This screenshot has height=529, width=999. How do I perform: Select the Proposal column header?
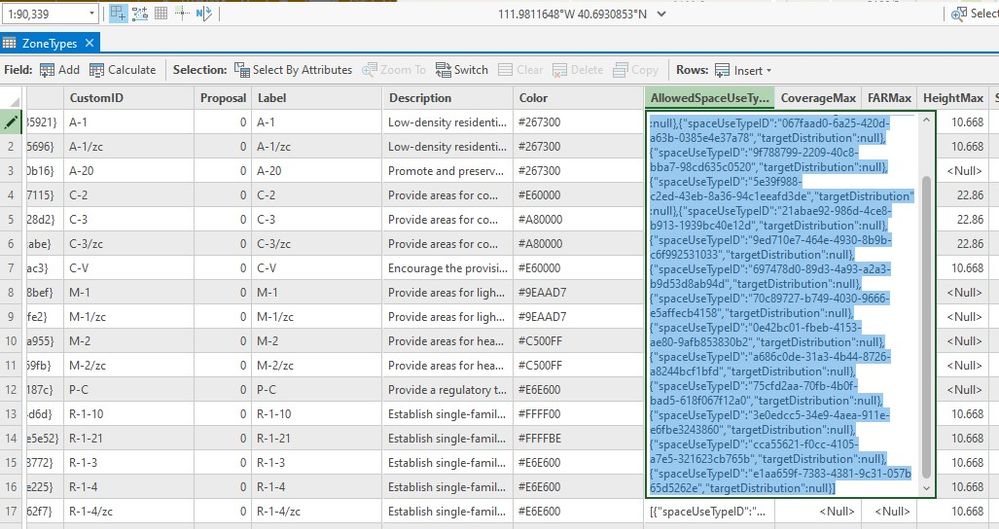pyautogui.click(x=222, y=98)
